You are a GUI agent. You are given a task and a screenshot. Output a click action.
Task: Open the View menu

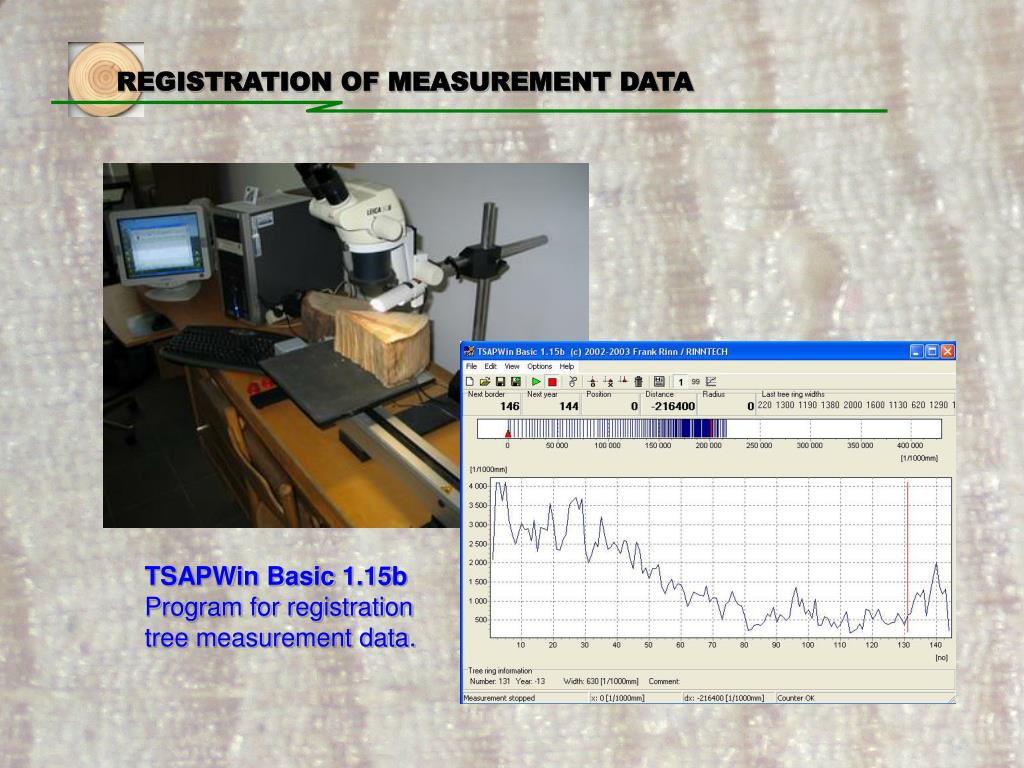(512, 366)
